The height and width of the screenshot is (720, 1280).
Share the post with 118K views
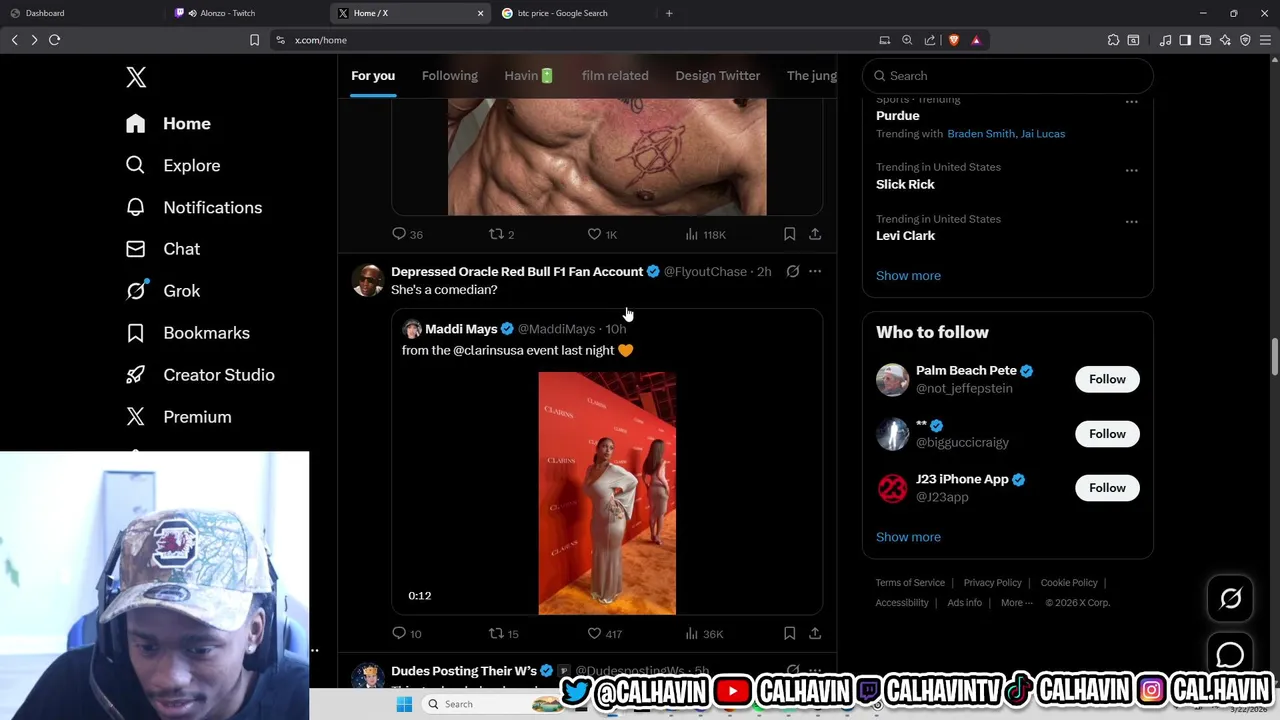pyautogui.click(x=815, y=234)
